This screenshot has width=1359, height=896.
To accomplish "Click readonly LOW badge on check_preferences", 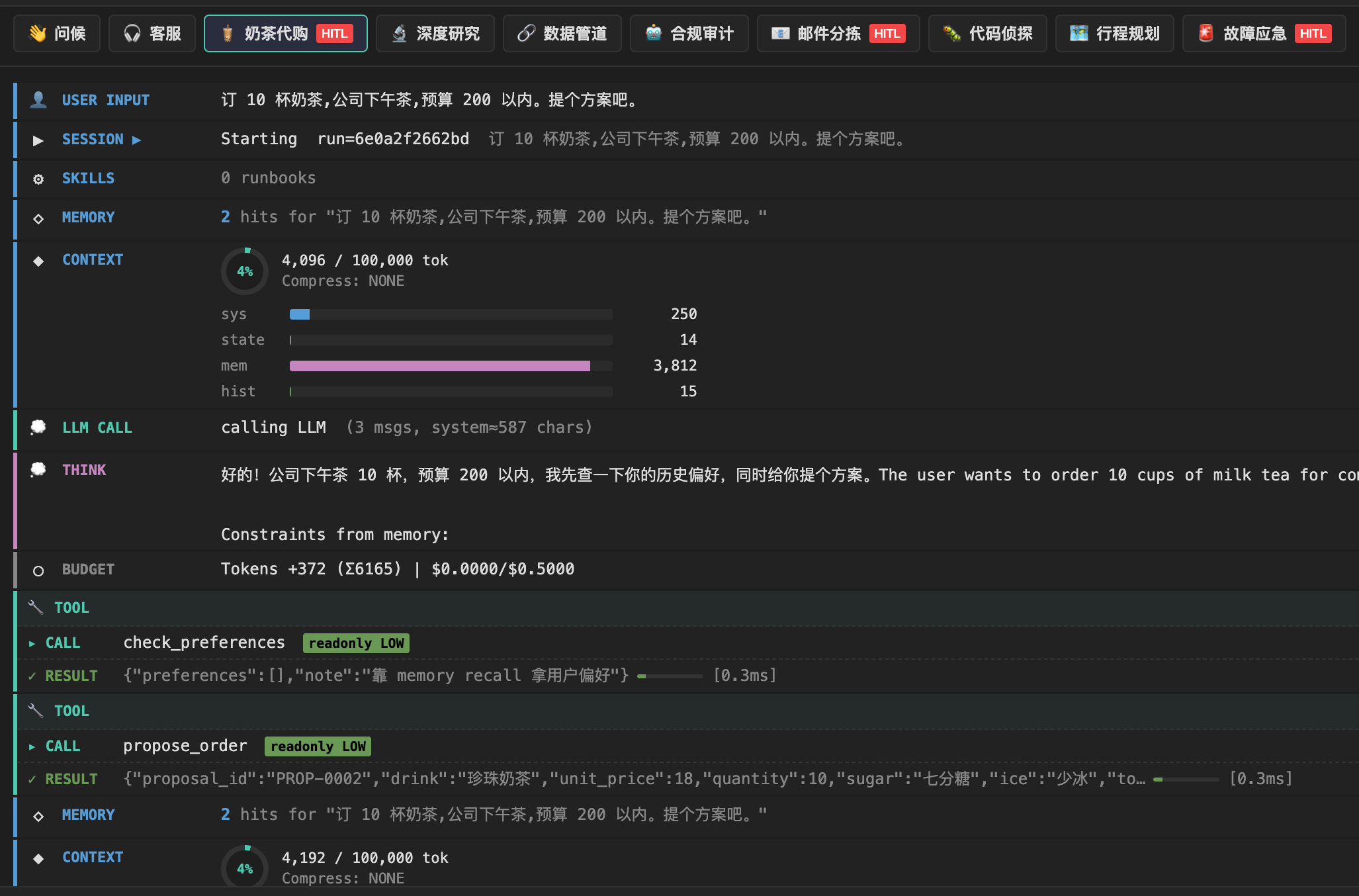I will click(356, 643).
